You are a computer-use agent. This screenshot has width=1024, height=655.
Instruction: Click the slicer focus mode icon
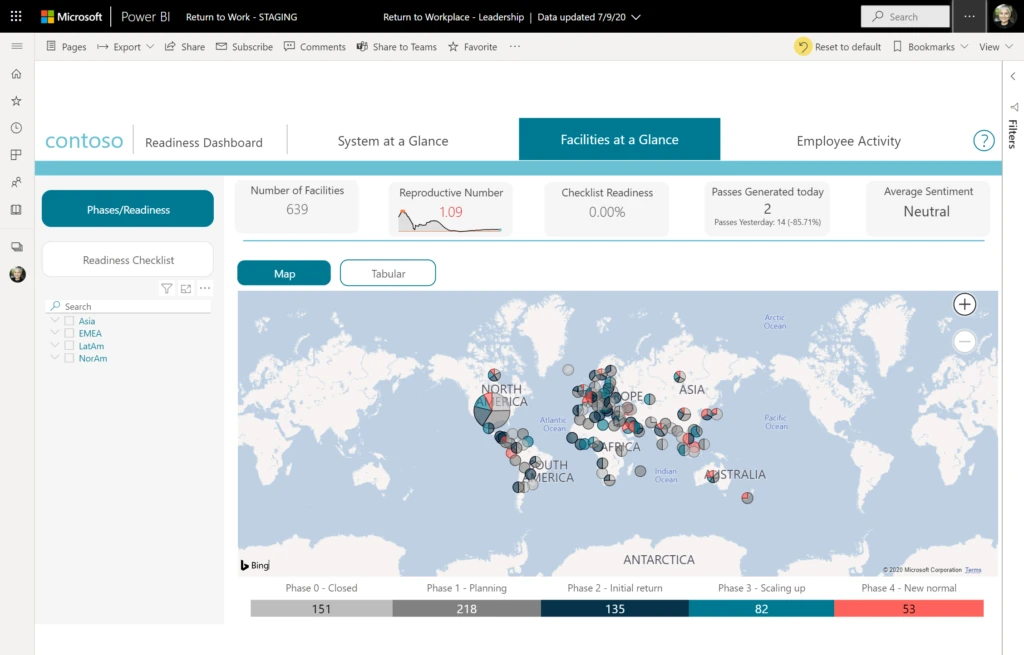click(x=186, y=289)
